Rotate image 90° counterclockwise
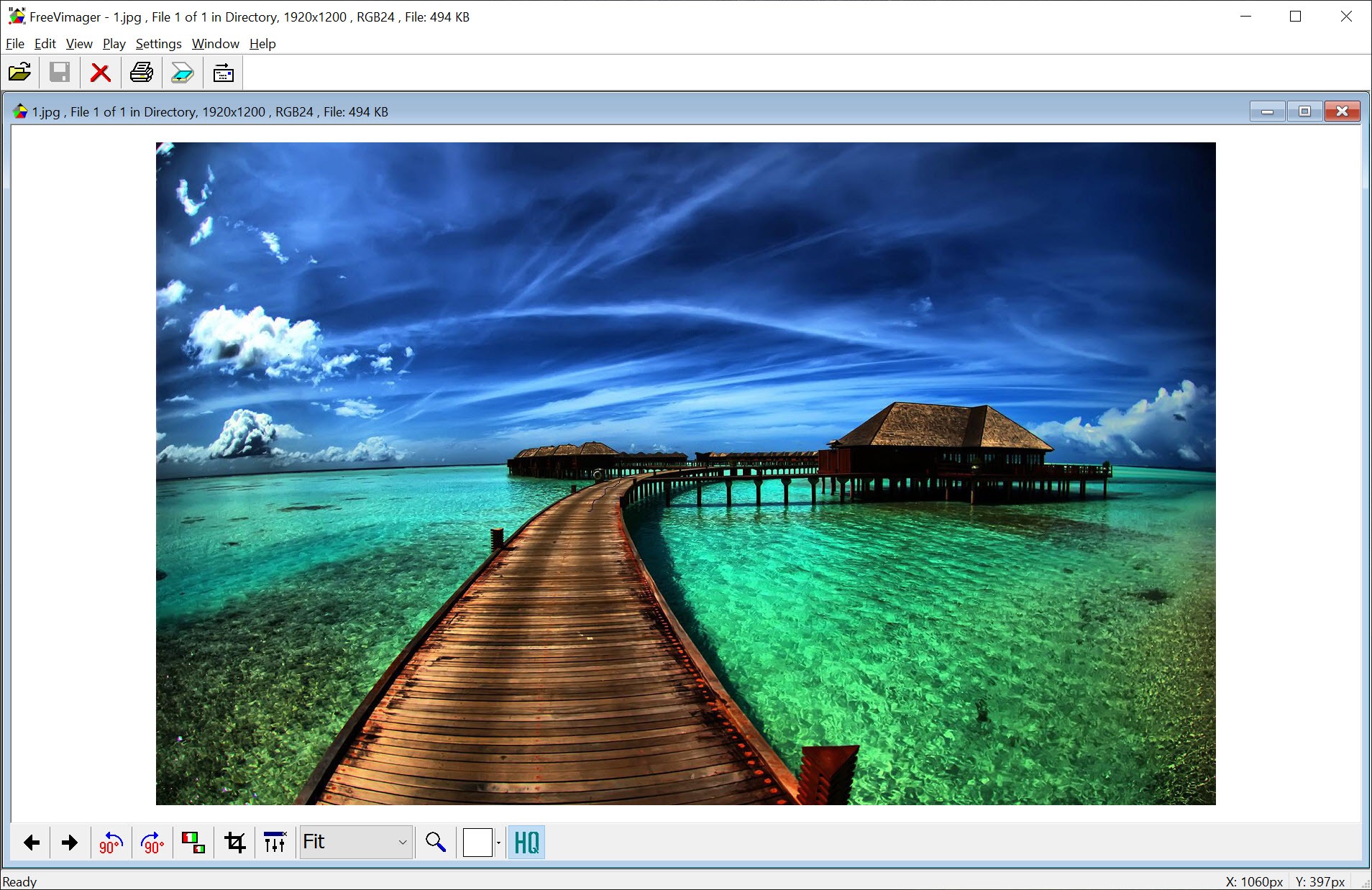The width and height of the screenshot is (1372, 890). (x=111, y=843)
